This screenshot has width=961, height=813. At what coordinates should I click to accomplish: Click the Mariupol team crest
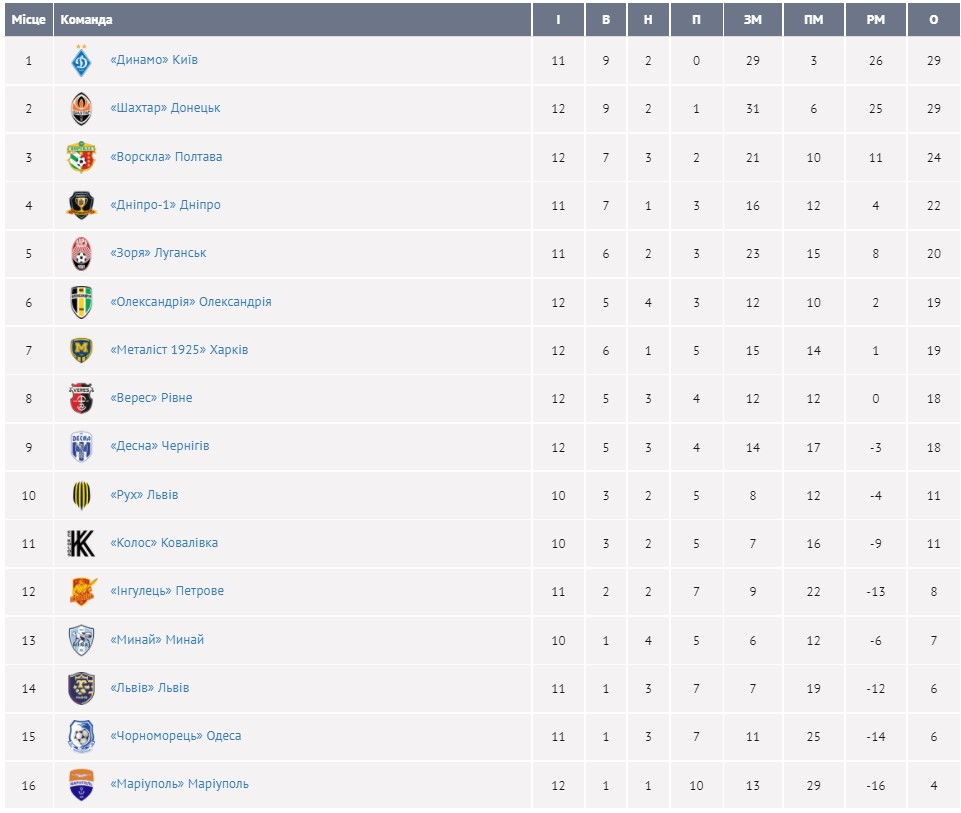click(81, 784)
